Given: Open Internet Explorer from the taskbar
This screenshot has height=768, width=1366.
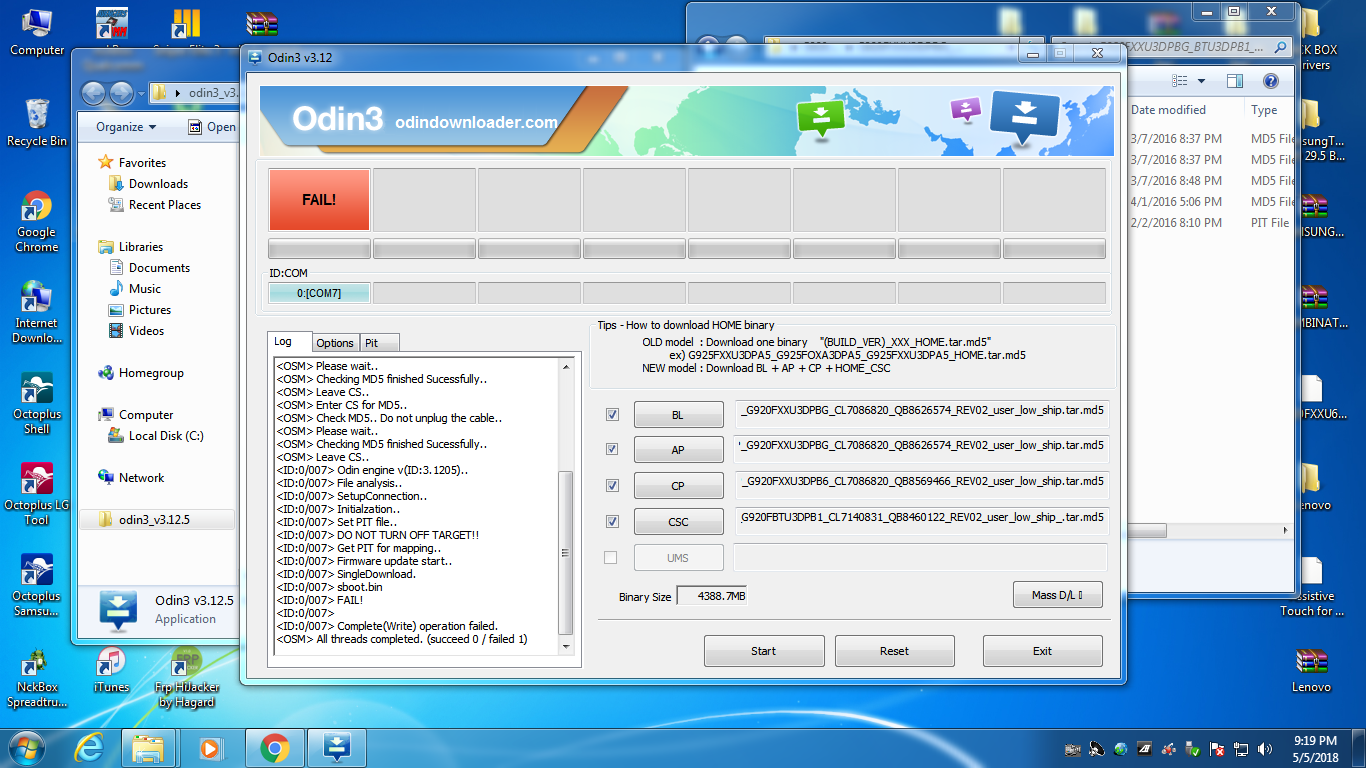Looking at the screenshot, I should pos(90,747).
